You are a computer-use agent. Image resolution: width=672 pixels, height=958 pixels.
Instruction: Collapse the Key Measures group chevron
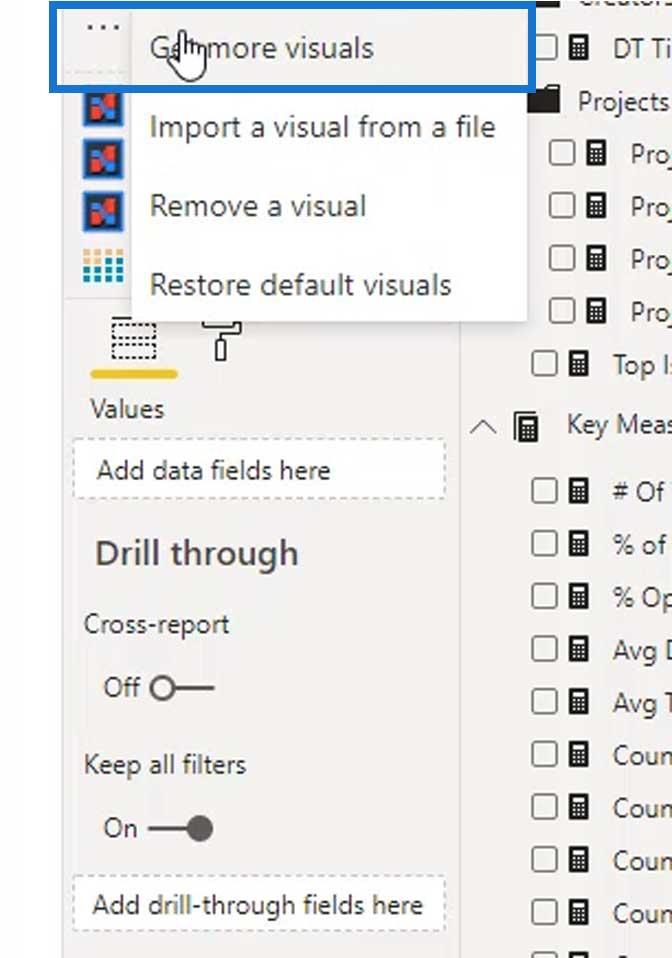[x=483, y=426]
